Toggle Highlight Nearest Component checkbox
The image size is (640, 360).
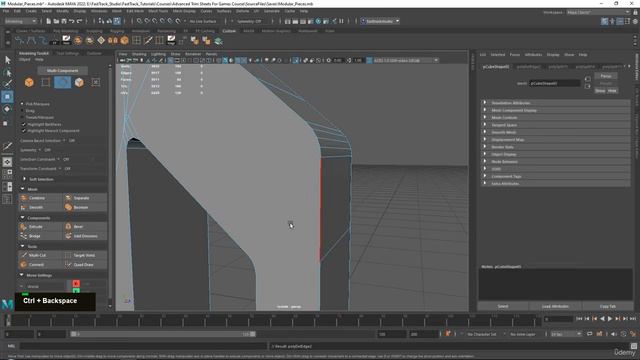(23, 131)
